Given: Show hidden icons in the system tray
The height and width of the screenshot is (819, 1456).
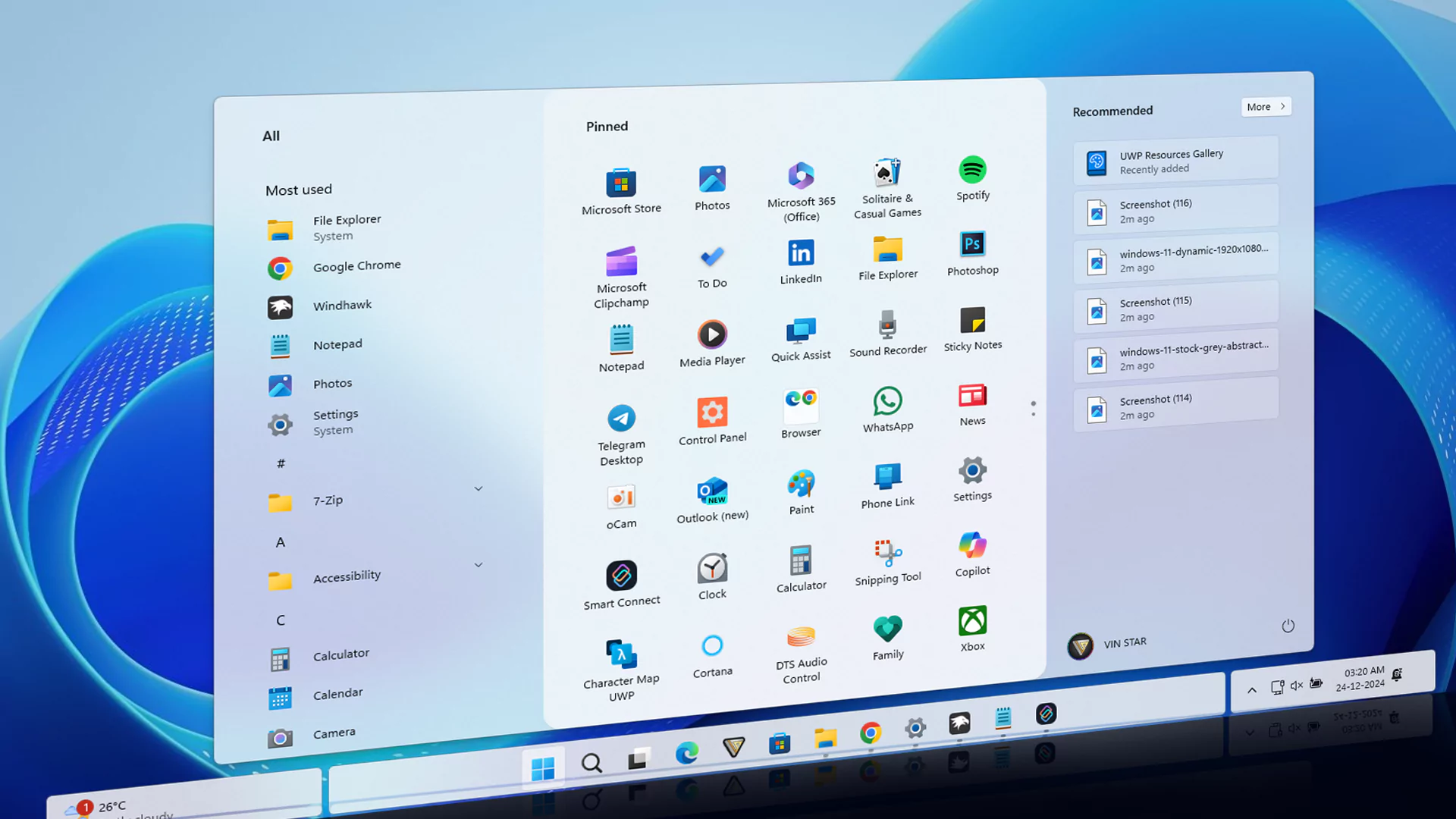Looking at the screenshot, I should pos(1251,690).
